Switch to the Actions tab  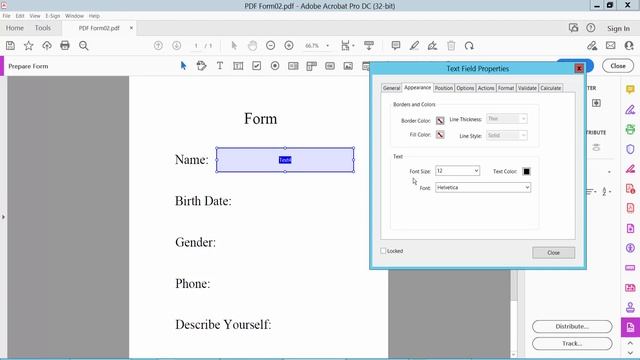click(x=486, y=88)
